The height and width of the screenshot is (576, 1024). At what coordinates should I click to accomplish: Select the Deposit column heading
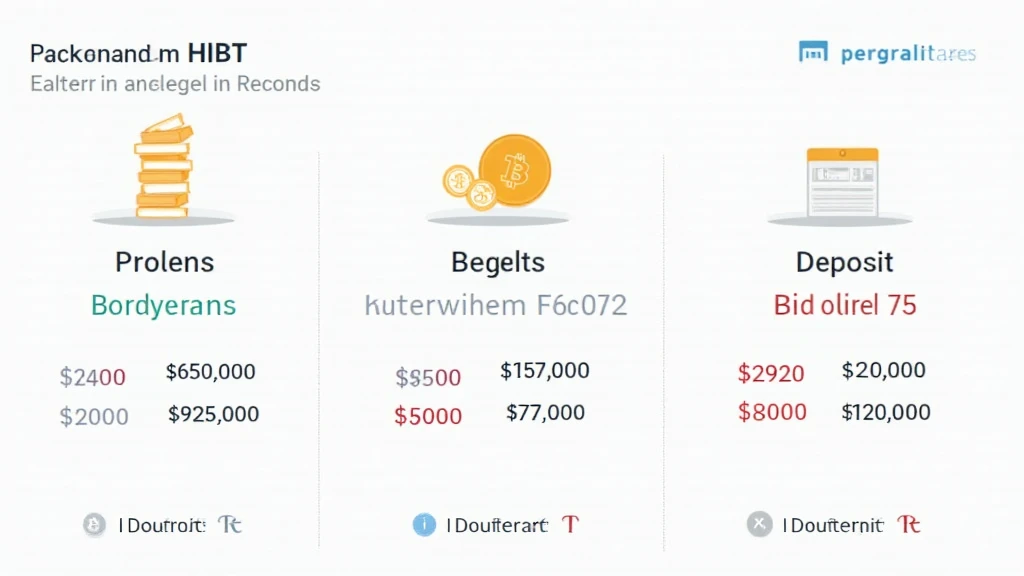click(844, 263)
